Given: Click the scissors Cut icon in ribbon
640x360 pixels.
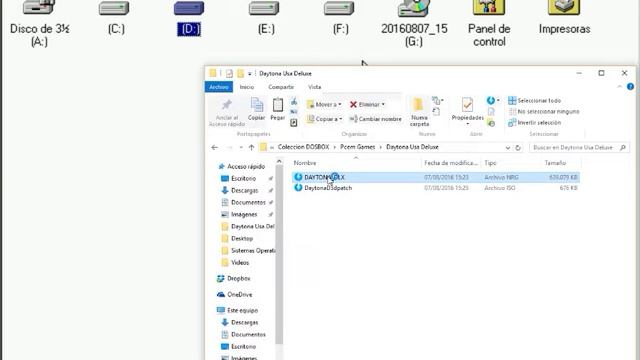Looking at the screenshot, I should (x=294, y=101).
